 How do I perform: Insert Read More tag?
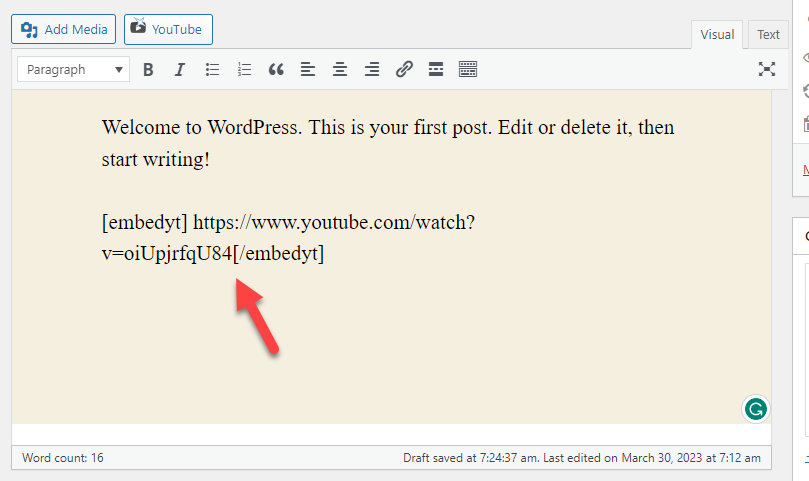[436, 69]
